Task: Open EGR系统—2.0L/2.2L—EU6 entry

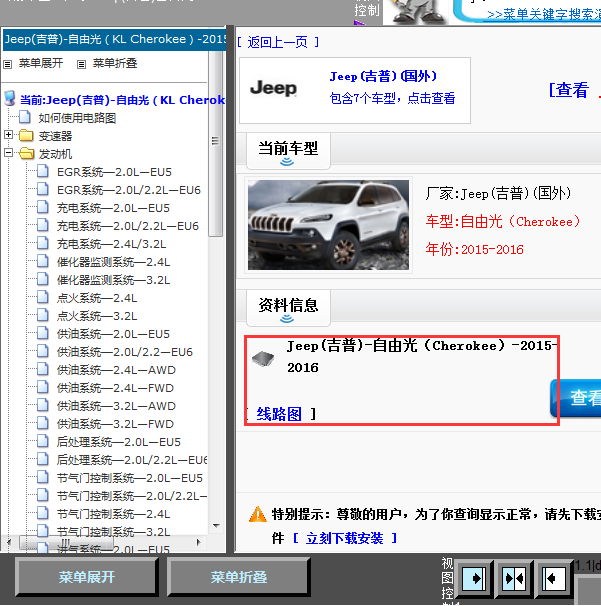Action: [129, 190]
